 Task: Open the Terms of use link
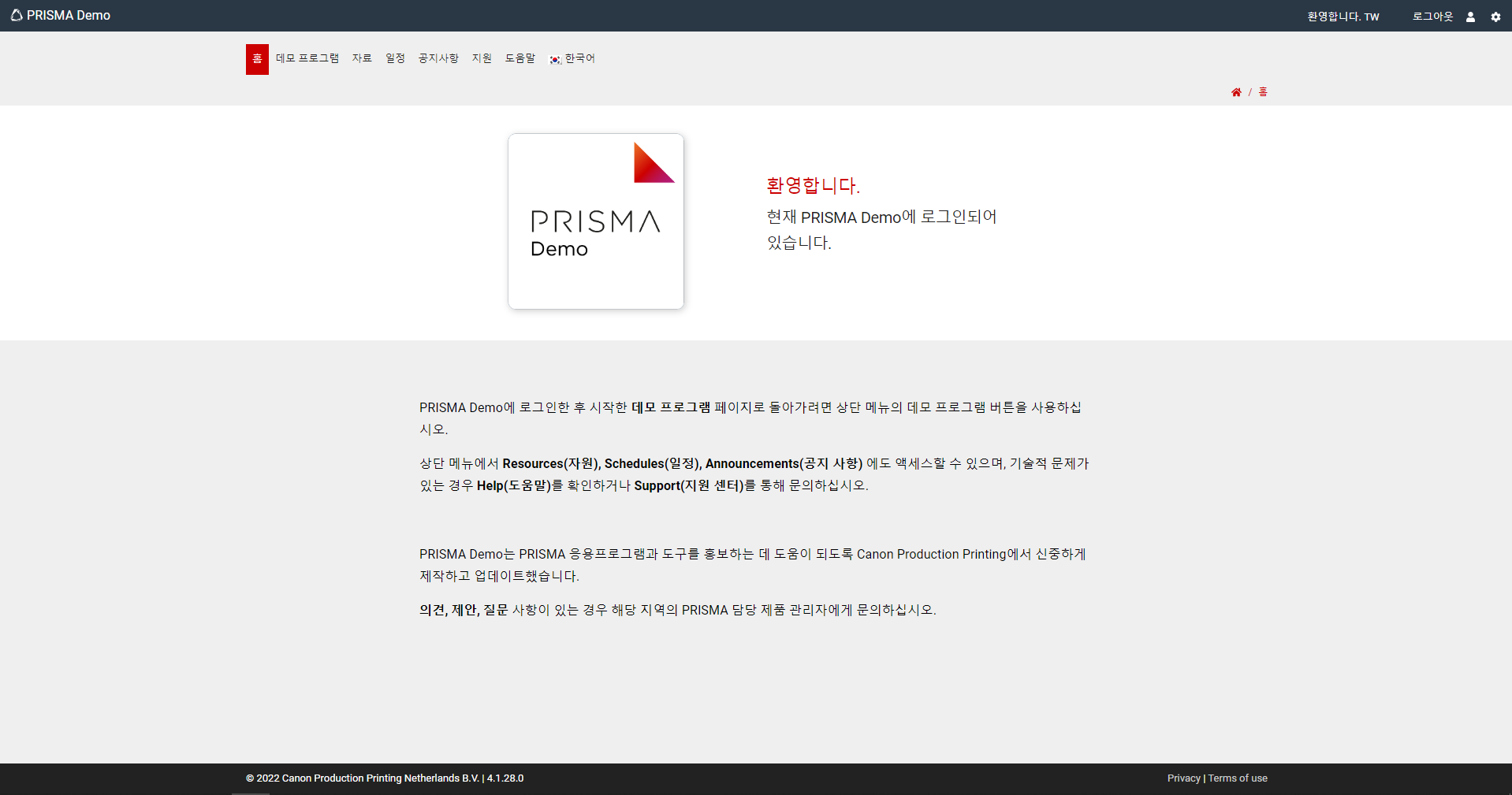[1238, 778]
